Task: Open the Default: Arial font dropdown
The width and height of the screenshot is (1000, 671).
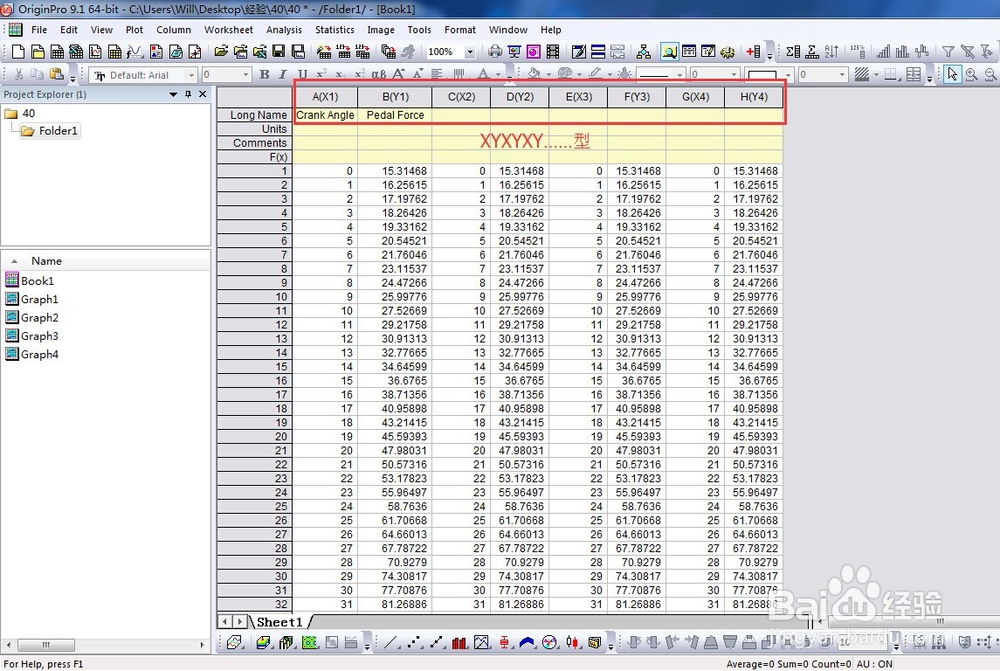Action: point(191,75)
